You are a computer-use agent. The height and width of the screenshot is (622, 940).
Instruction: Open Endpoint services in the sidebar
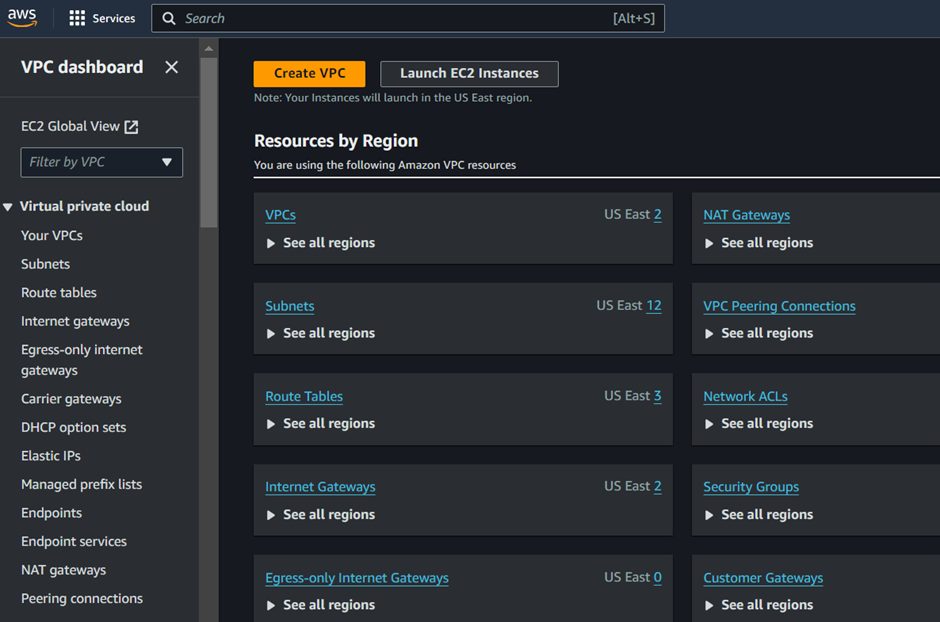74,542
